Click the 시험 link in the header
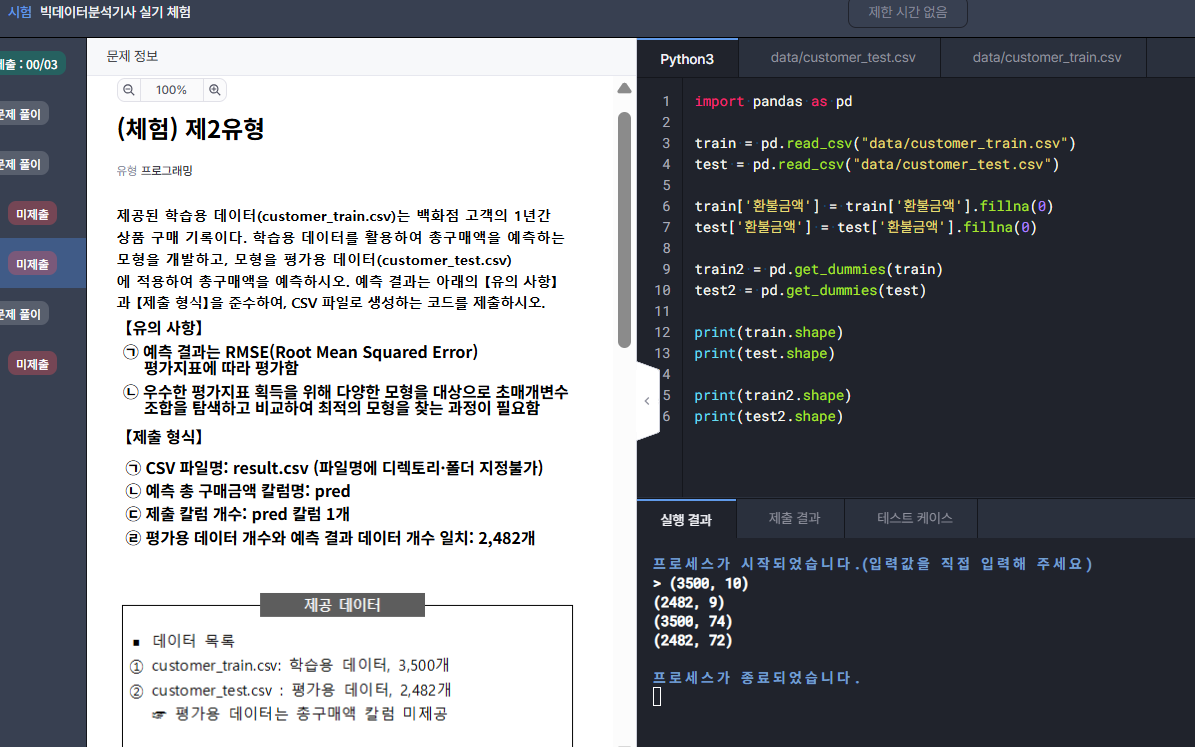Image resolution: width=1195 pixels, height=747 pixels. (x=21, y=12)
